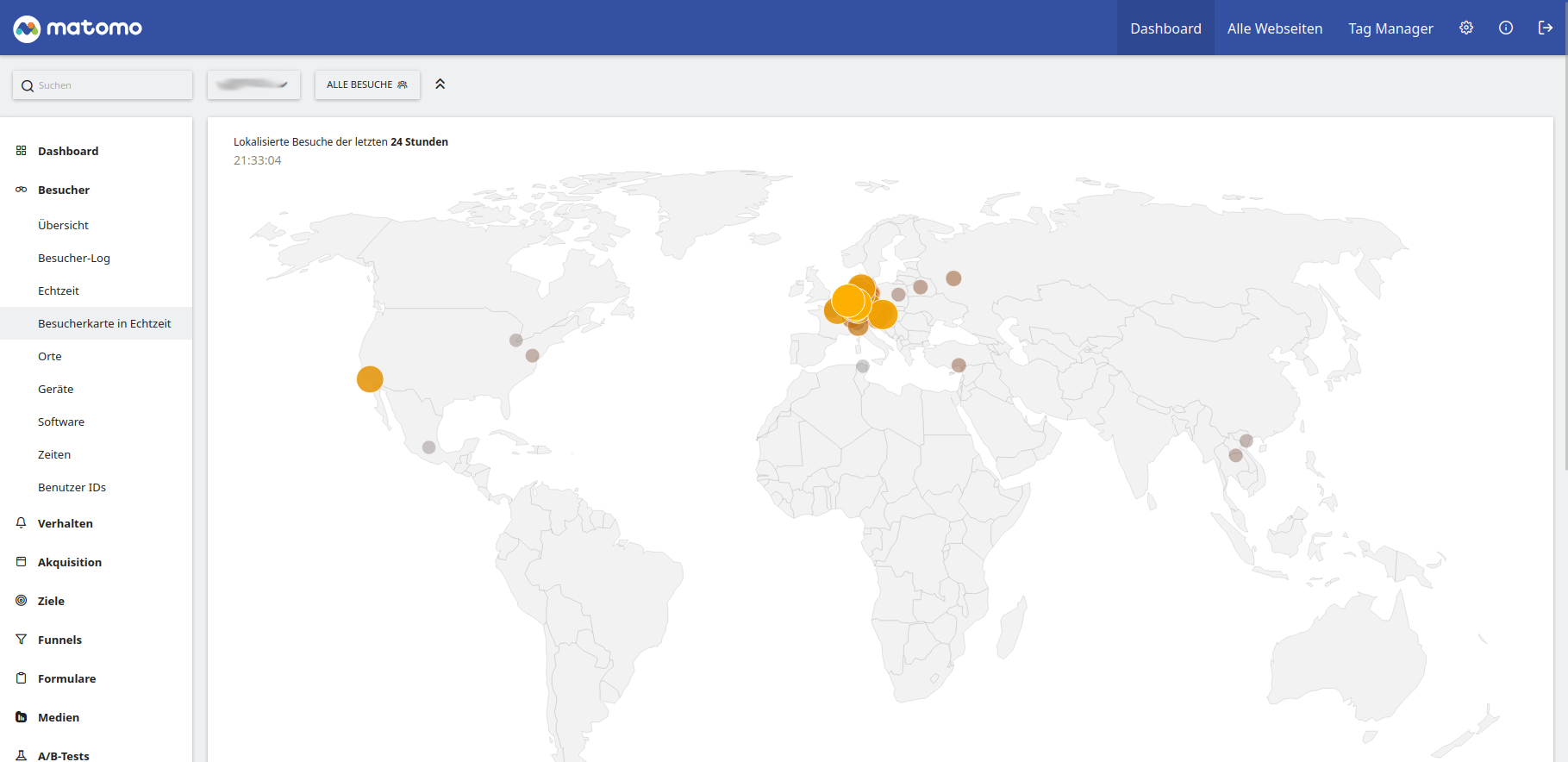Image resolution: width=1568 pixels, height=762 pixels.
Task: Open the settings gear icon
Action: (1466, 28)
